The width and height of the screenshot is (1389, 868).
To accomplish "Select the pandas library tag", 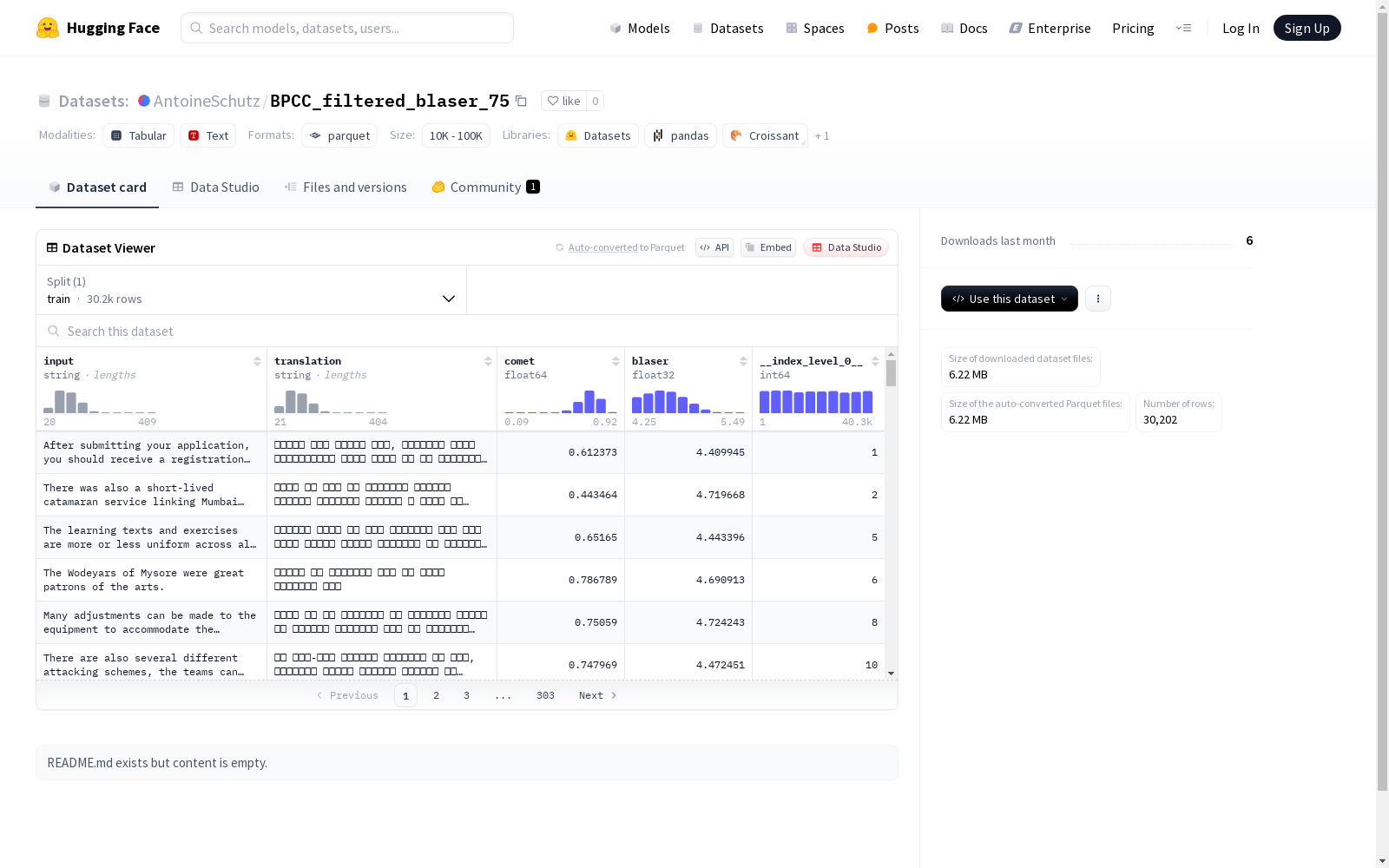I will click(x=681, y=135).
